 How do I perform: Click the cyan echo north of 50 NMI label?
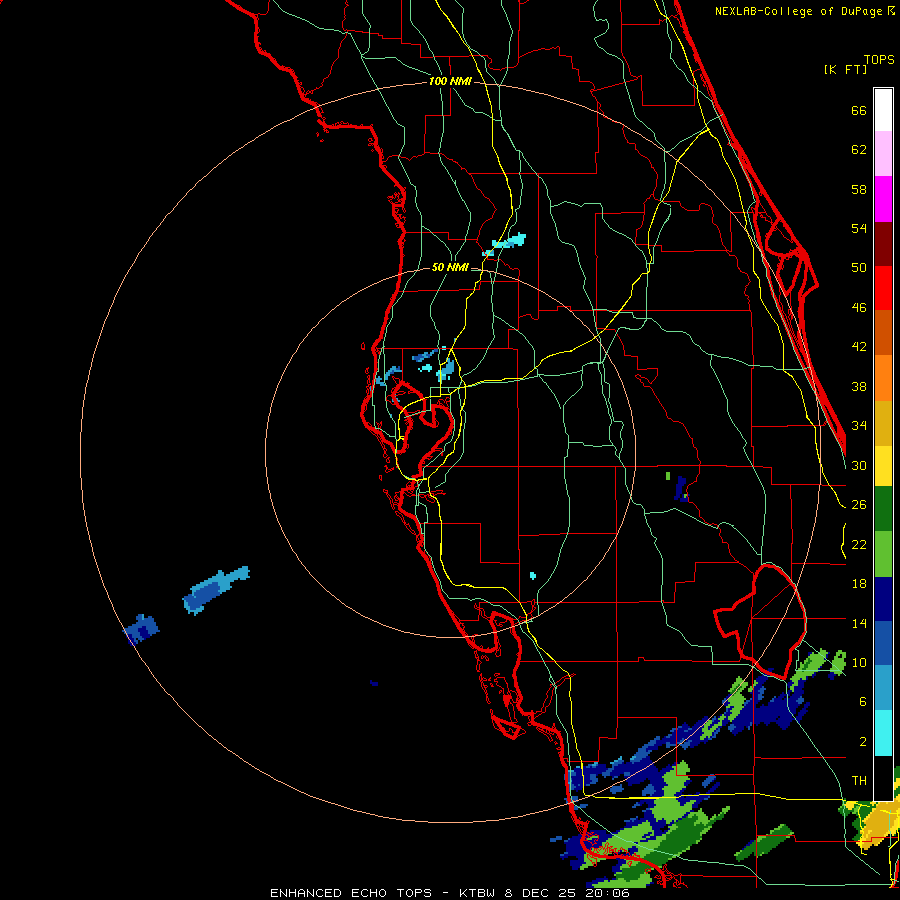coord(505,244)
